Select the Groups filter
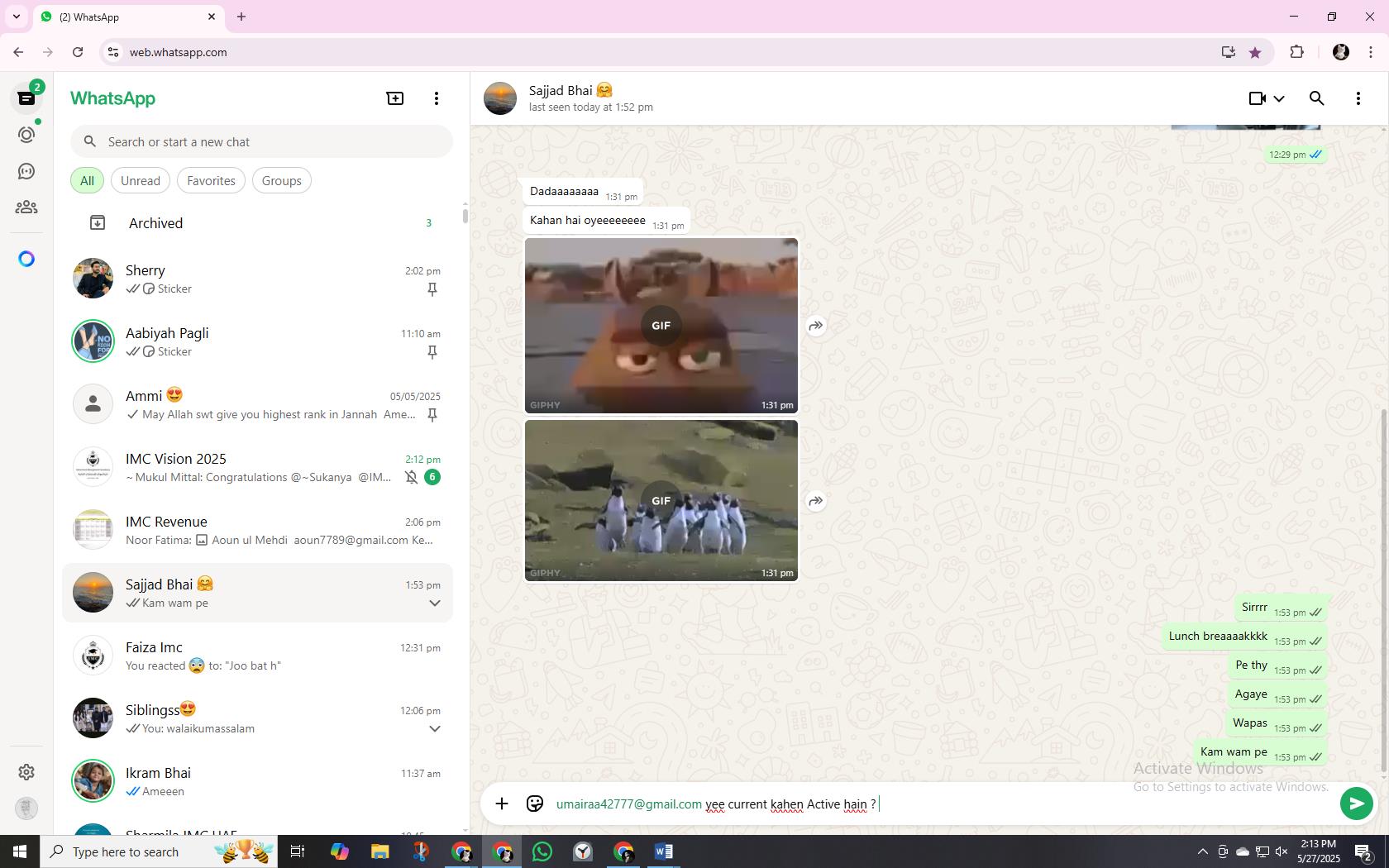Viewport: 1389px width, 868px height. click(x=282, y=181)
